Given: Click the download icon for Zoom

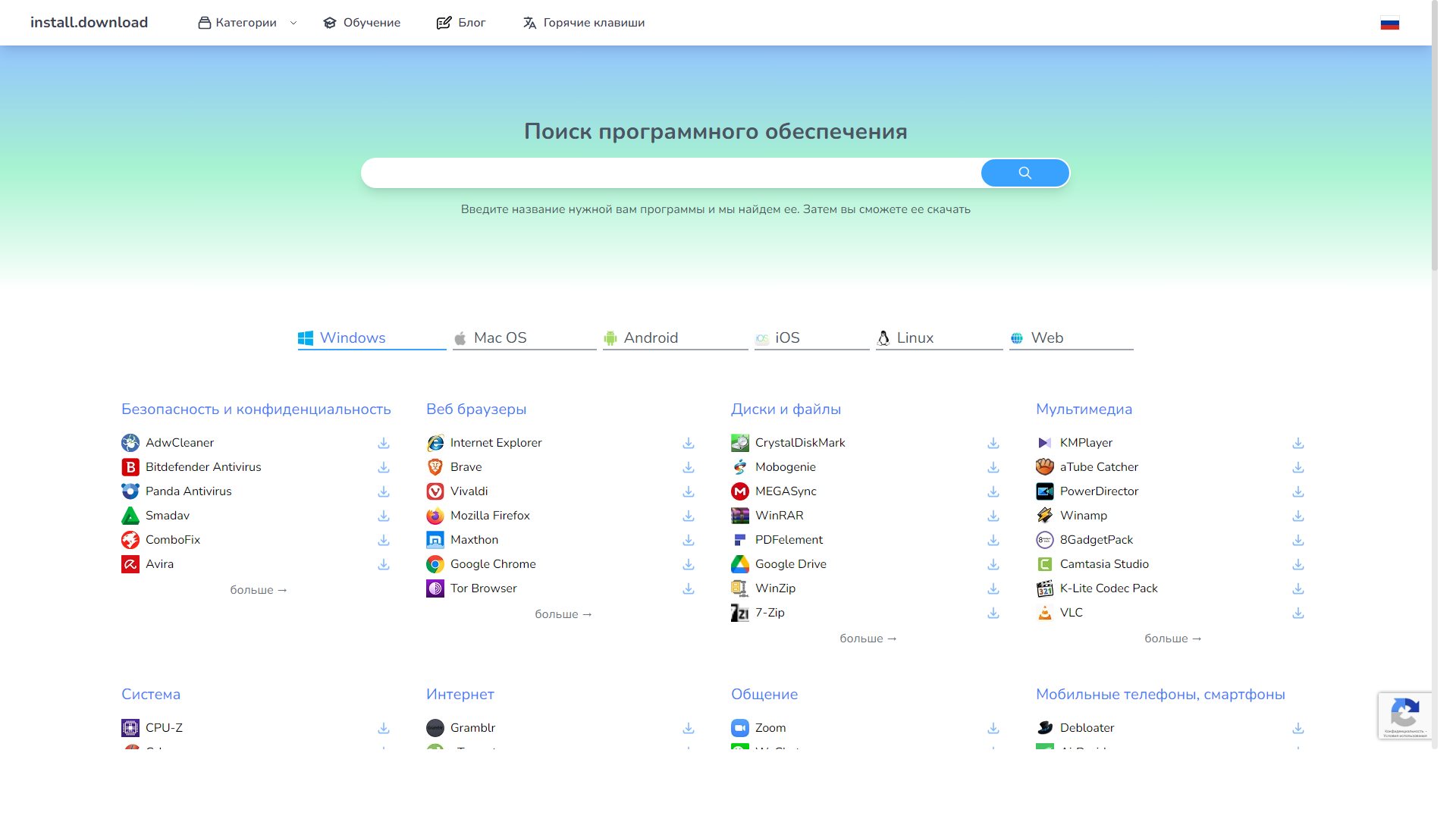Looking at the screenshot, I should click(993, 728).
